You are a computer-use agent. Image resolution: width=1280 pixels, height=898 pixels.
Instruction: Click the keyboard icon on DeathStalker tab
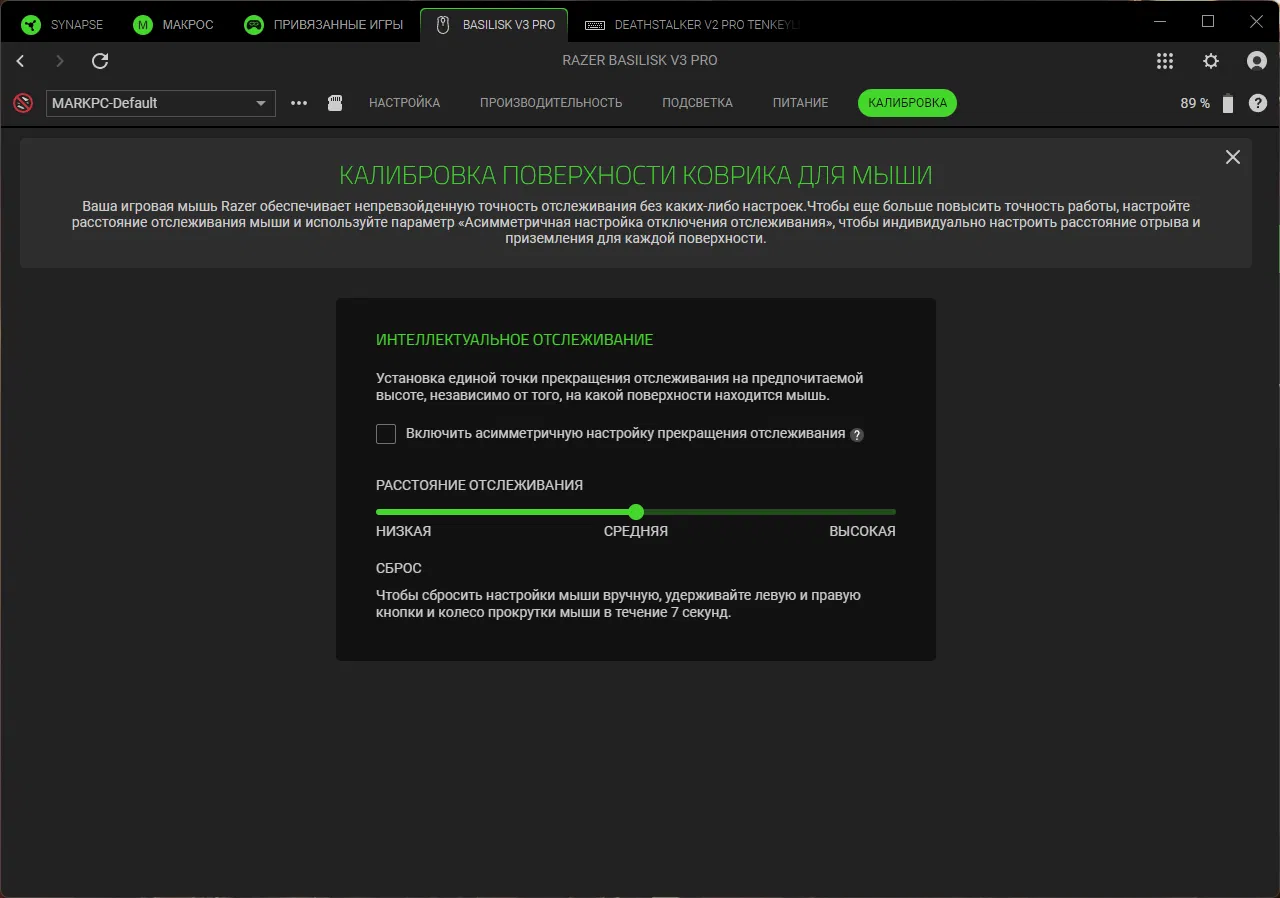(x=594, y=24)
